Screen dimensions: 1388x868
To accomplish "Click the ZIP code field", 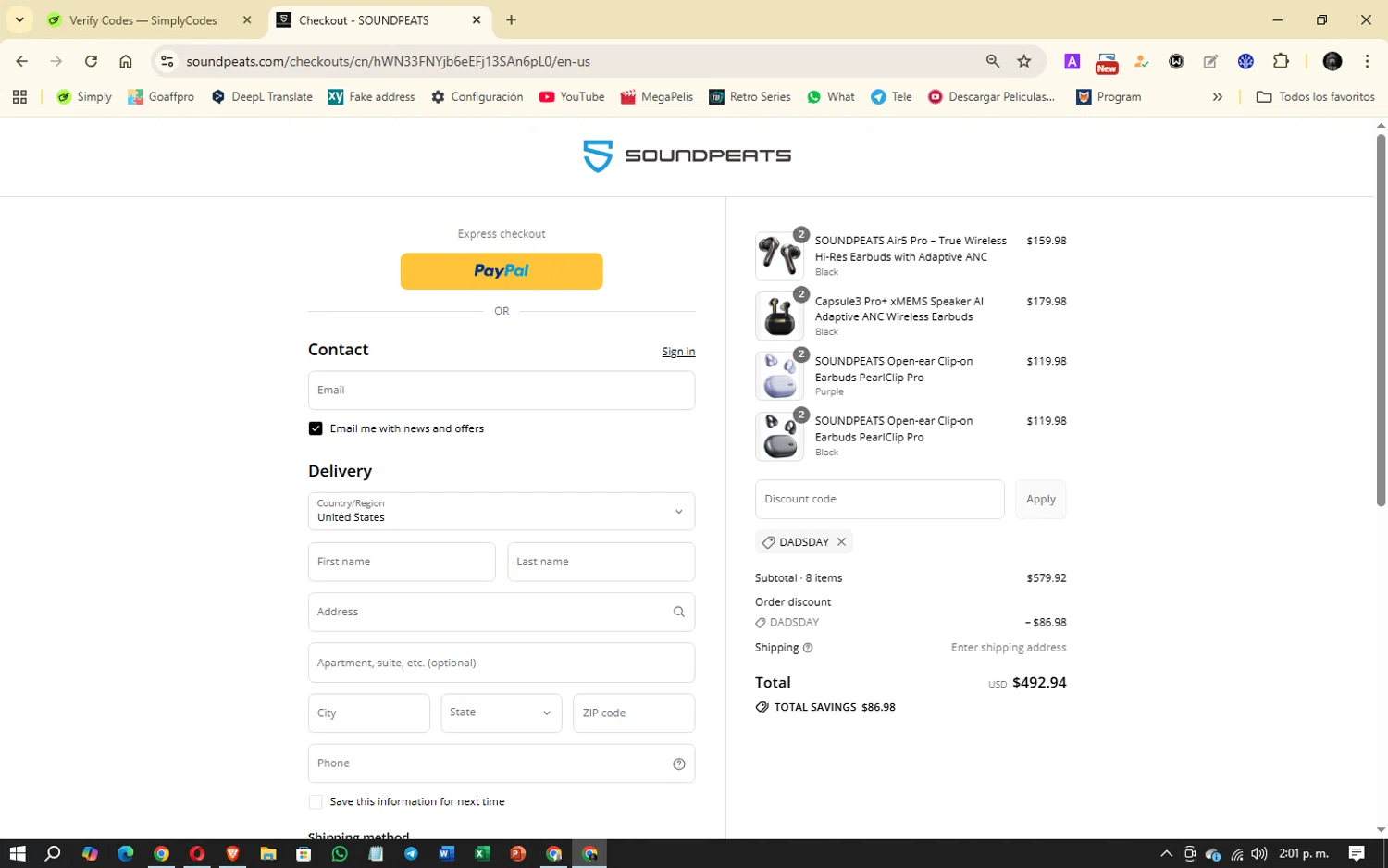I will [634, 713].
